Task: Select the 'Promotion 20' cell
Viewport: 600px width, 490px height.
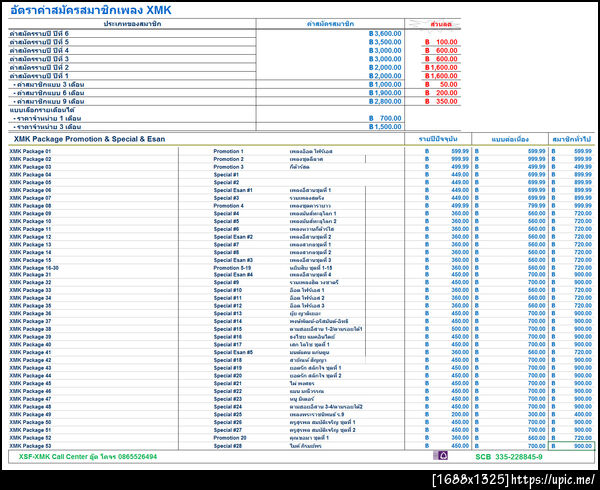Action: tap(230, 438)
